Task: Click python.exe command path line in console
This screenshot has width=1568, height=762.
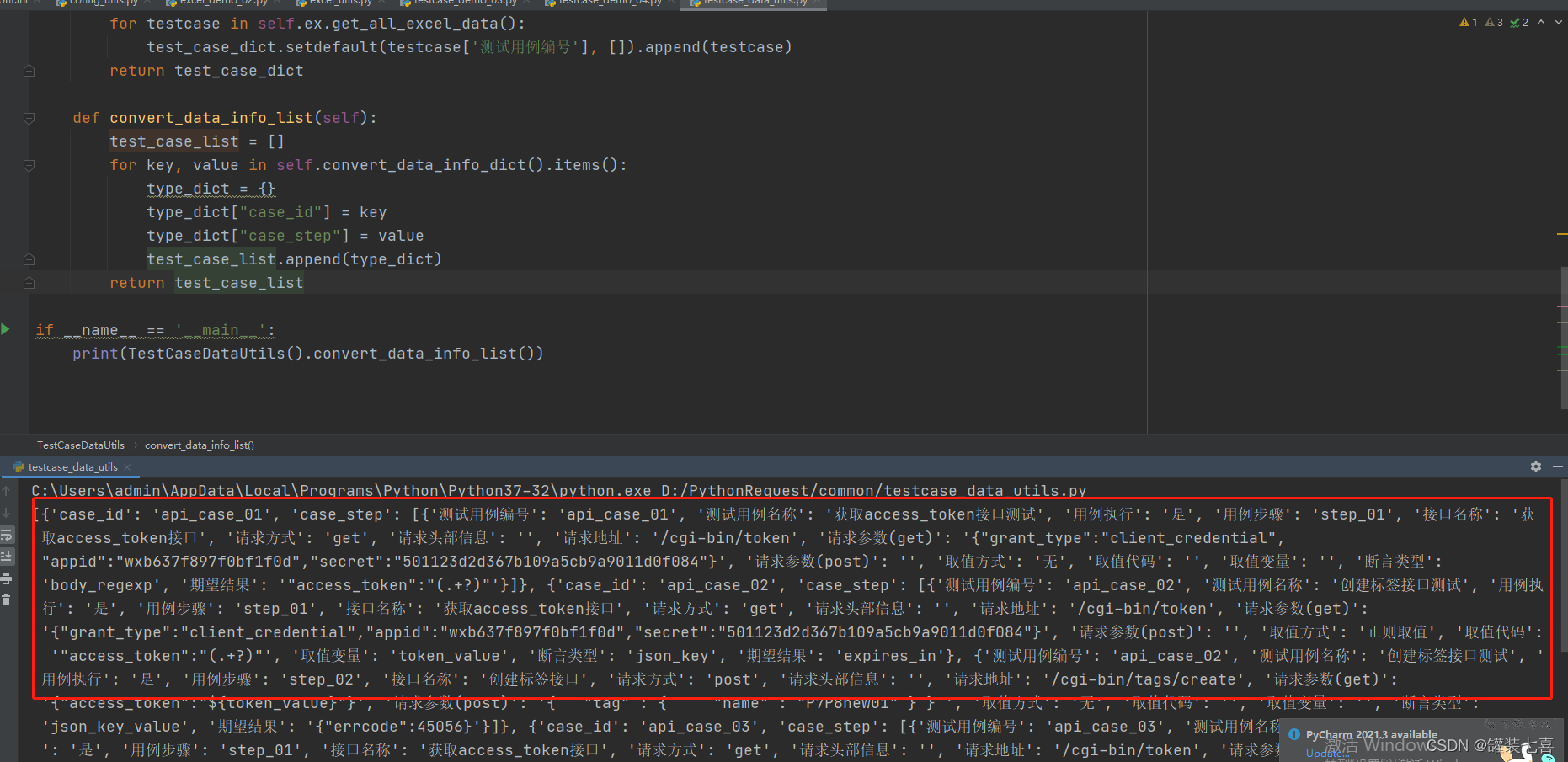Action: coord(559,490)
